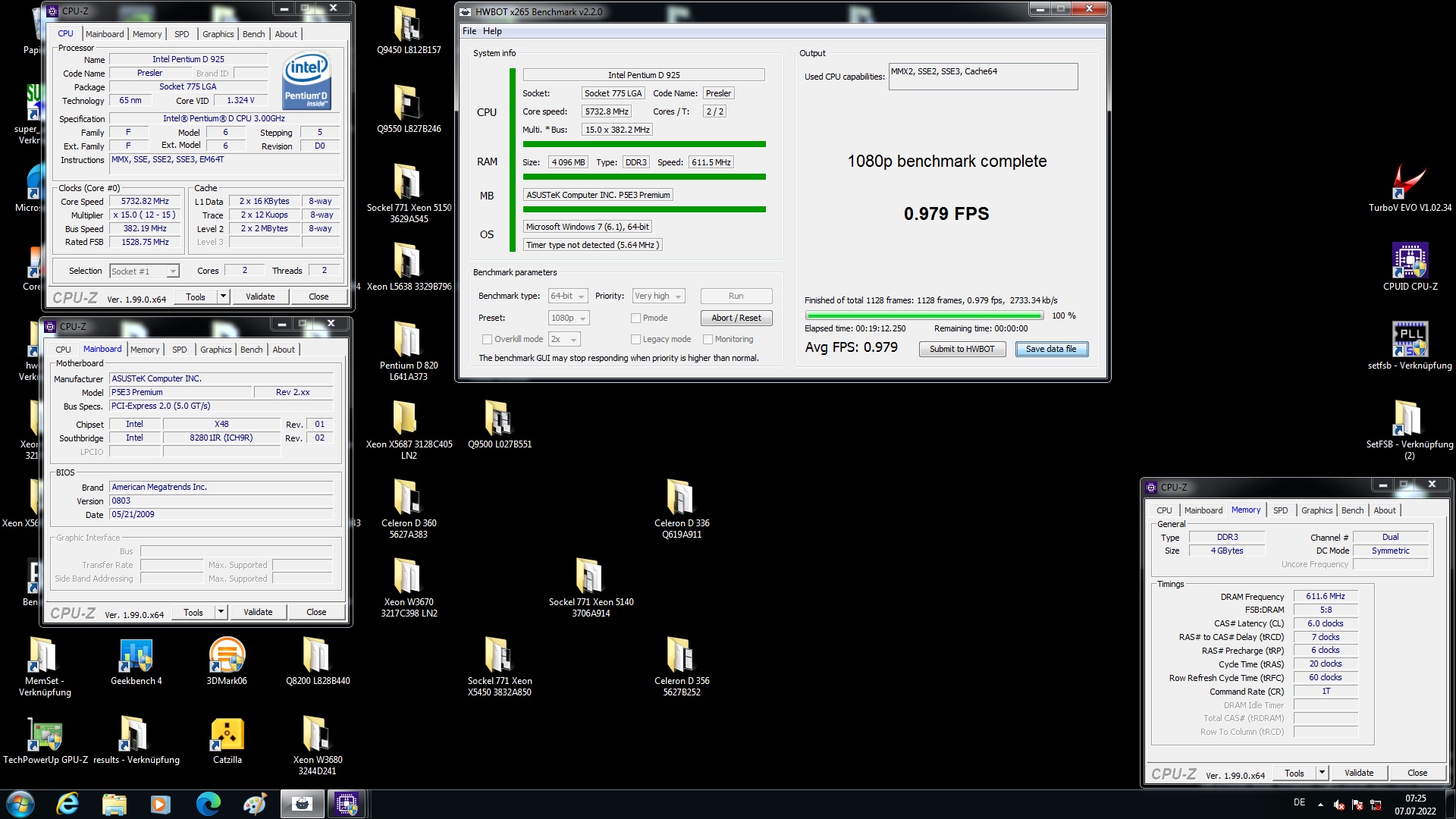This screenshot has height=819, width=1456.
Task: Open Internet Explorer from taskbar
Action: (x=67, y=804)
